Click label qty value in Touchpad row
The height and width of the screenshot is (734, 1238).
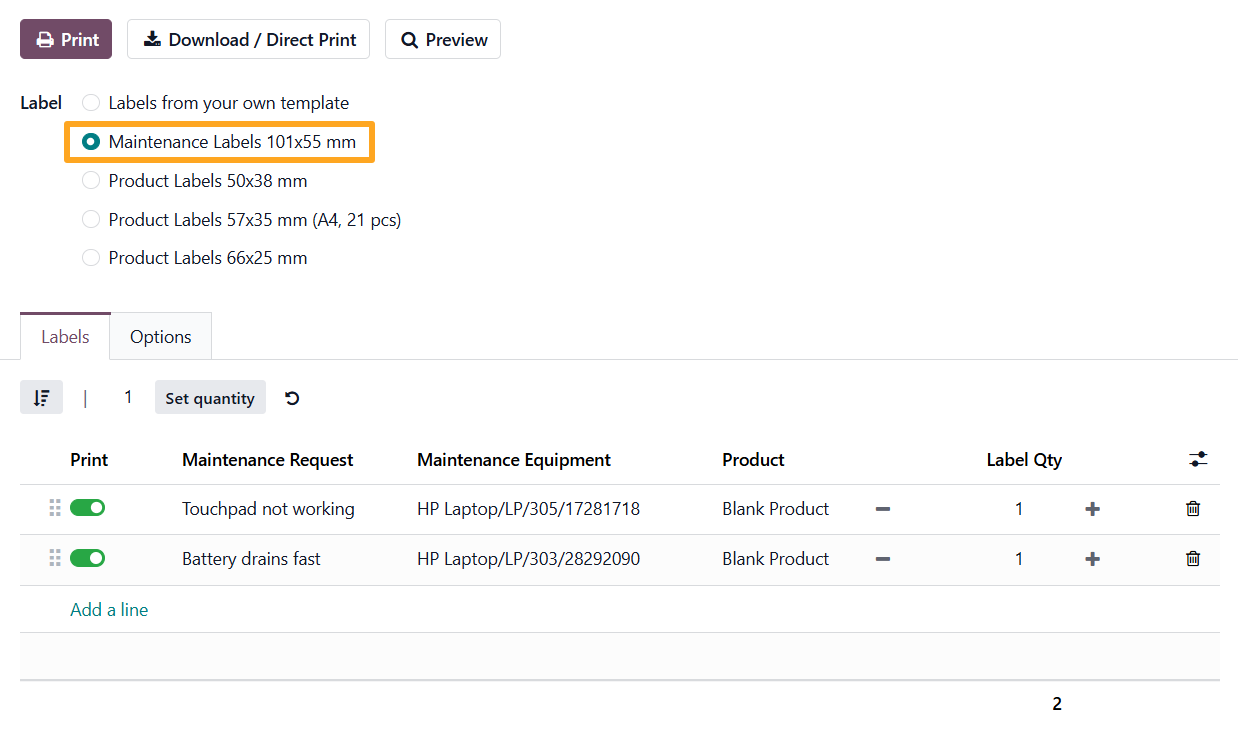click(x=1019, y=509)
